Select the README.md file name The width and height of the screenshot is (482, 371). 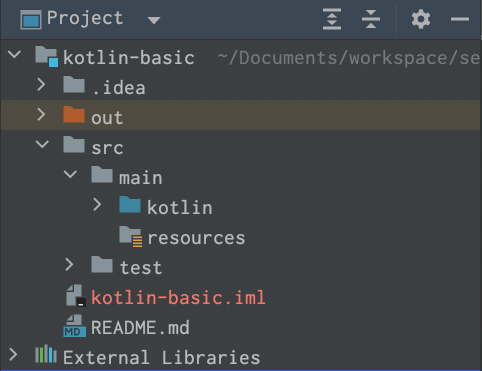point(140,327)
